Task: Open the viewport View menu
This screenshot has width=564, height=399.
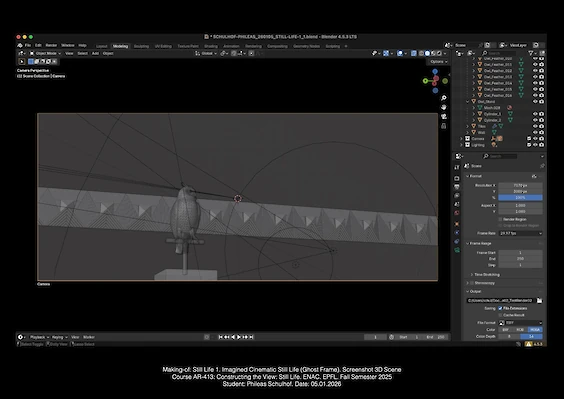Action: 69,53
